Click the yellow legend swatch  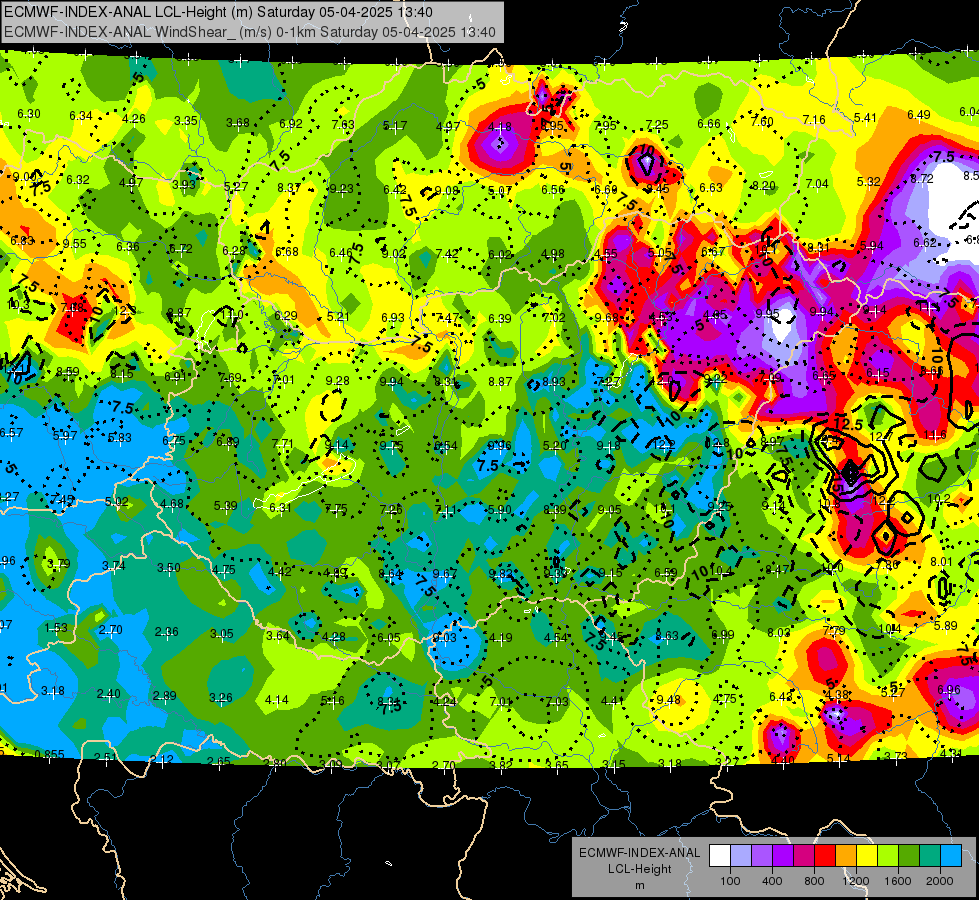coord(867,856)
